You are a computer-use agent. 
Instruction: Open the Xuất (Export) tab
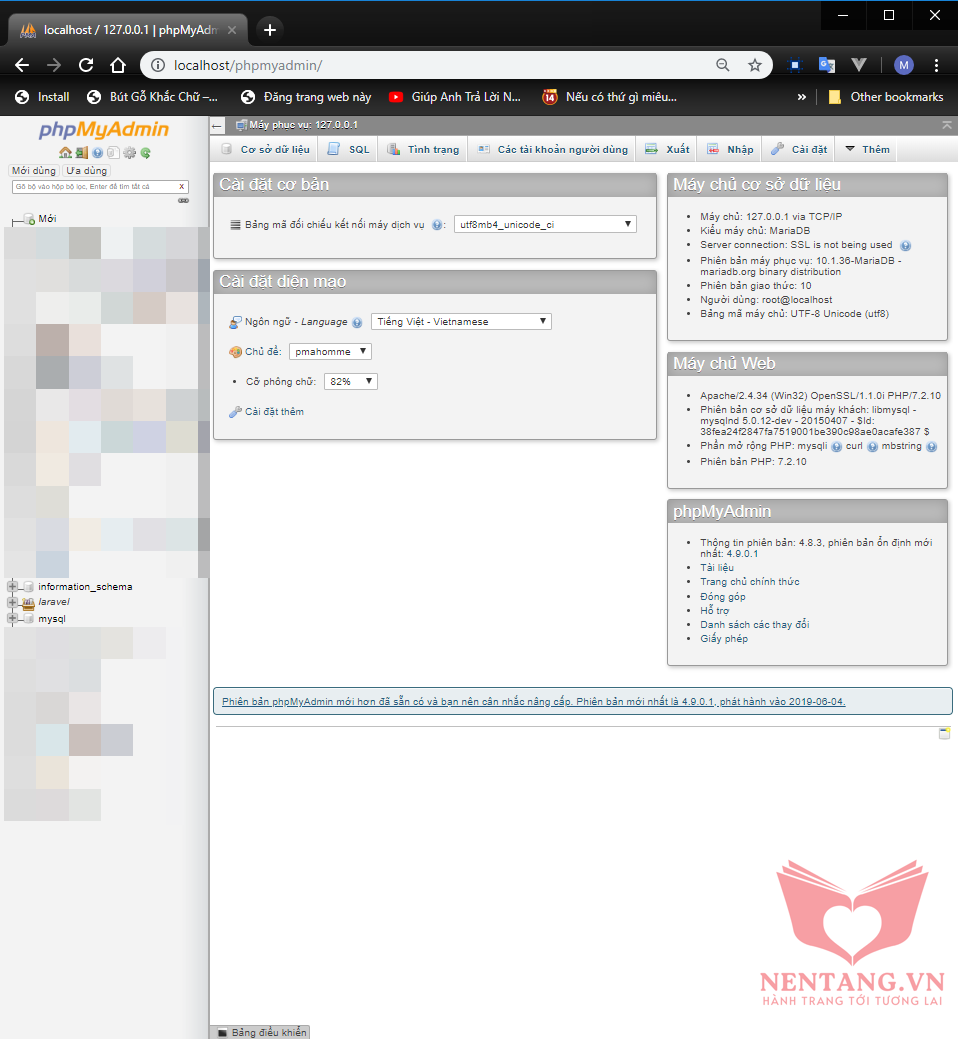coord(667,150)
